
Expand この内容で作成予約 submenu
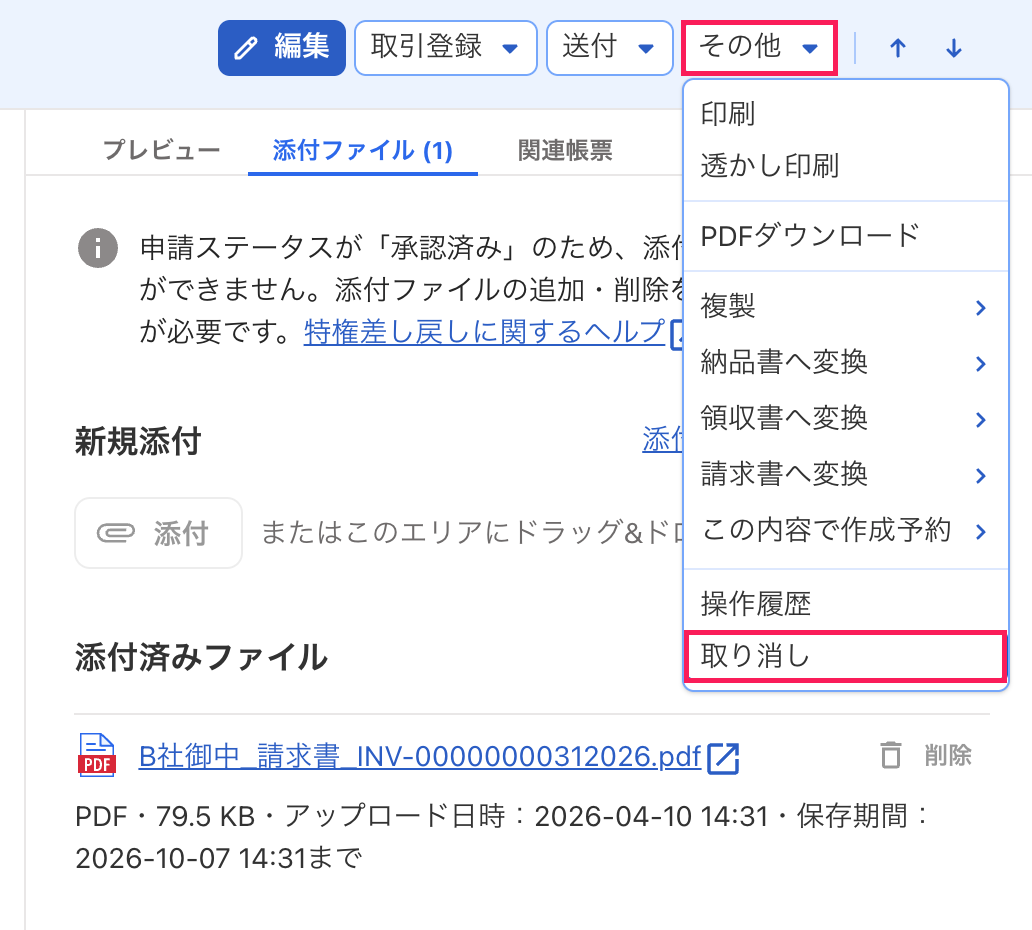click(846, 530)
